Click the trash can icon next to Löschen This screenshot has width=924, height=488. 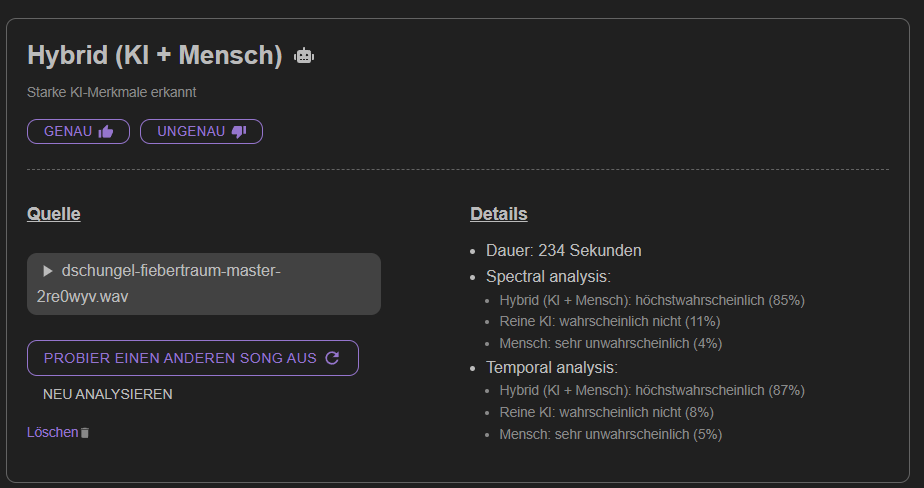click(x=85, y=433)
